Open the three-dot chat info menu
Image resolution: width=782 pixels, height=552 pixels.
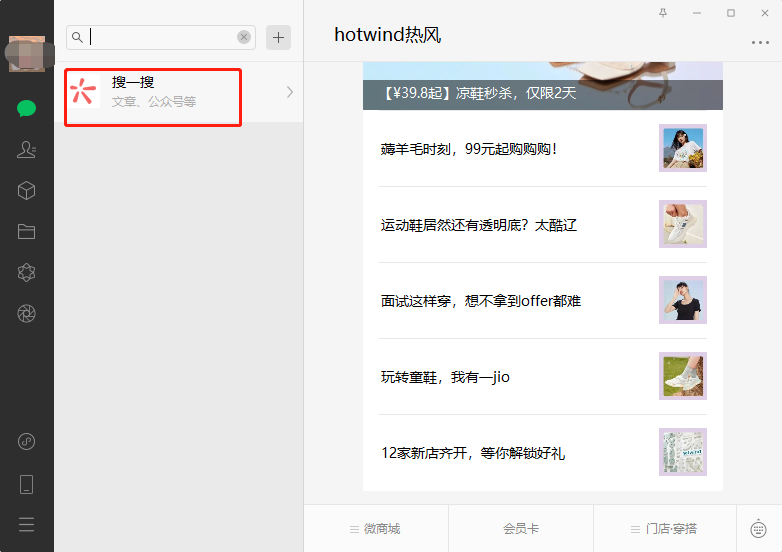point(760,42)
